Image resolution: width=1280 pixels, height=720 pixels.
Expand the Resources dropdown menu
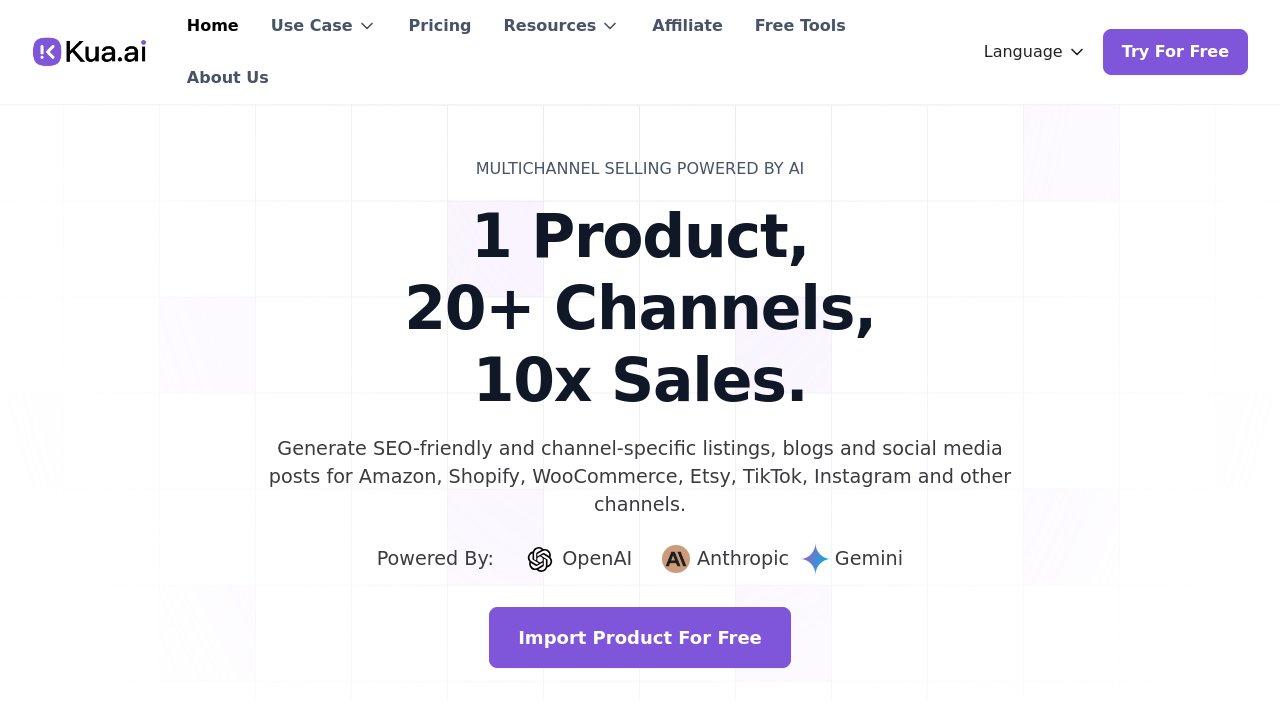[x=550, y=26]
